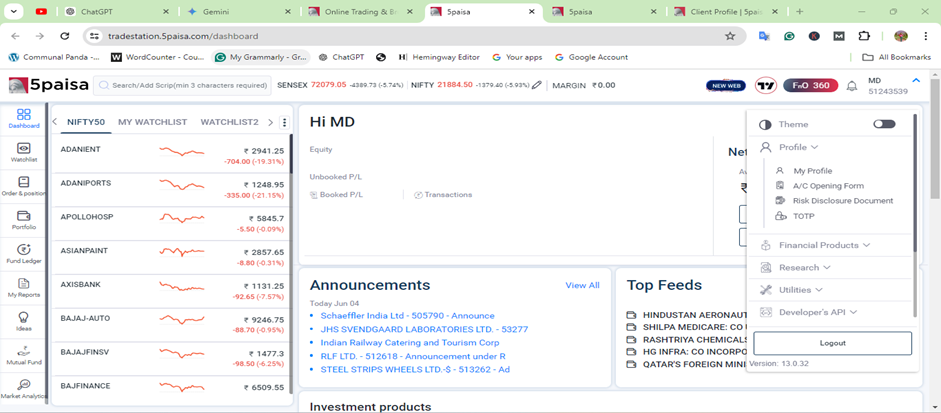Open Chrome three-dot menu
This screenshot has width=941, height=413.
[928, 36]
